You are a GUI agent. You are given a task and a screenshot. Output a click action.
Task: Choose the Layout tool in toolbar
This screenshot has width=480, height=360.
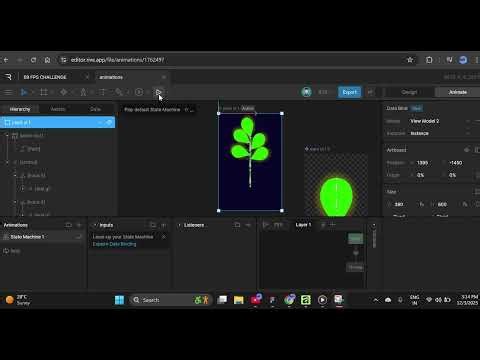tap(103, 92)
